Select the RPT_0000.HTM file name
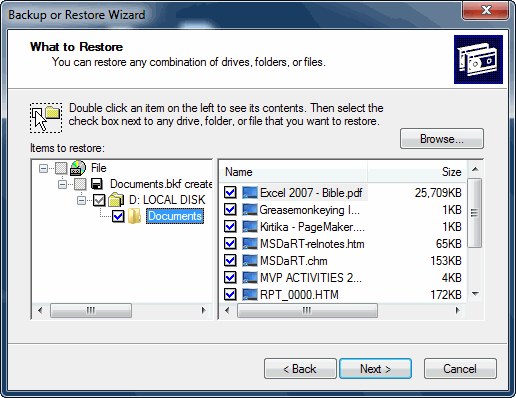Image resolution: width=516 pixels, height=398 pixels. (299, 295)
